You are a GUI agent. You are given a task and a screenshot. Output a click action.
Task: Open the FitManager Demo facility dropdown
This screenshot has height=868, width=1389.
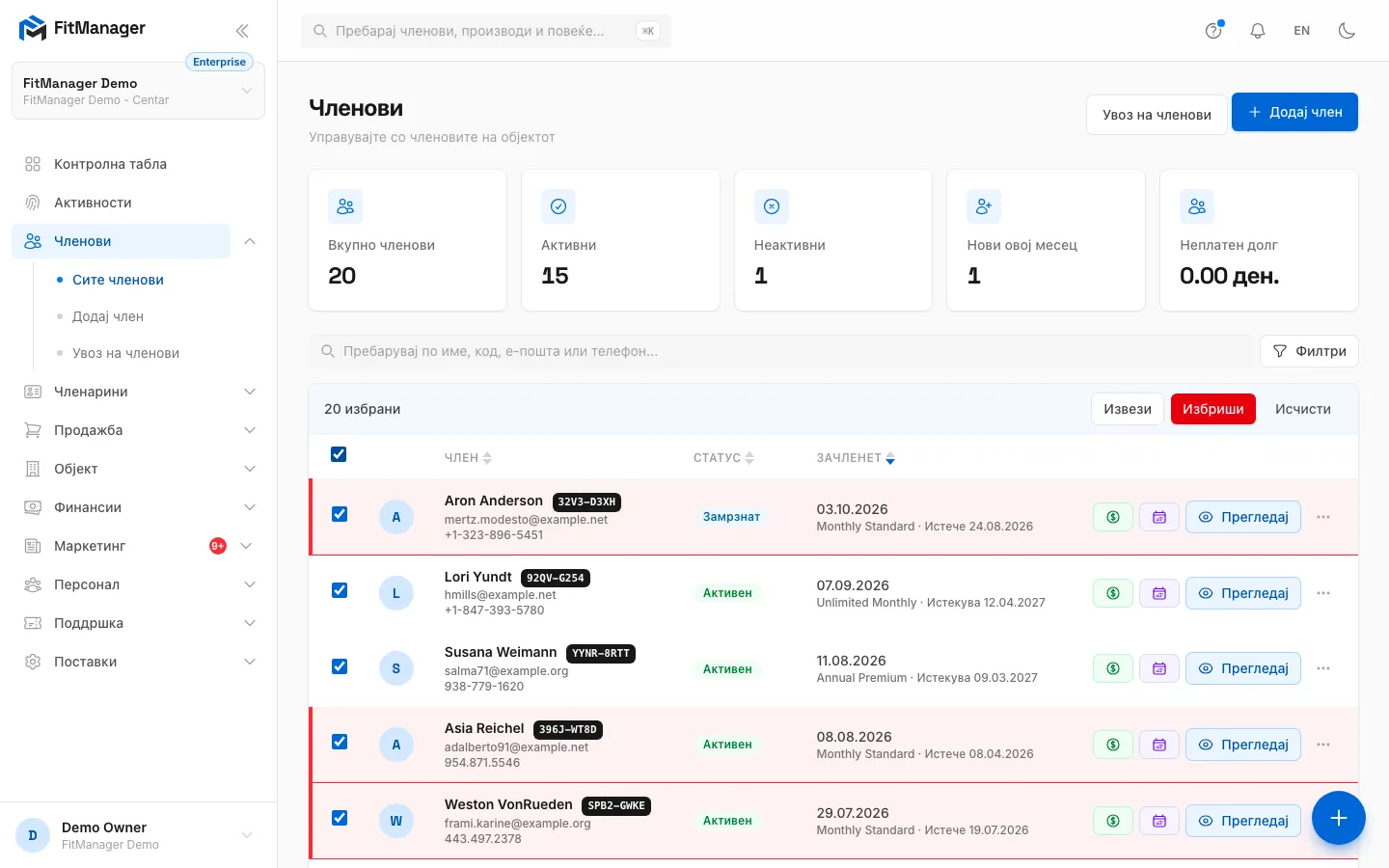[x=138, y=91]
